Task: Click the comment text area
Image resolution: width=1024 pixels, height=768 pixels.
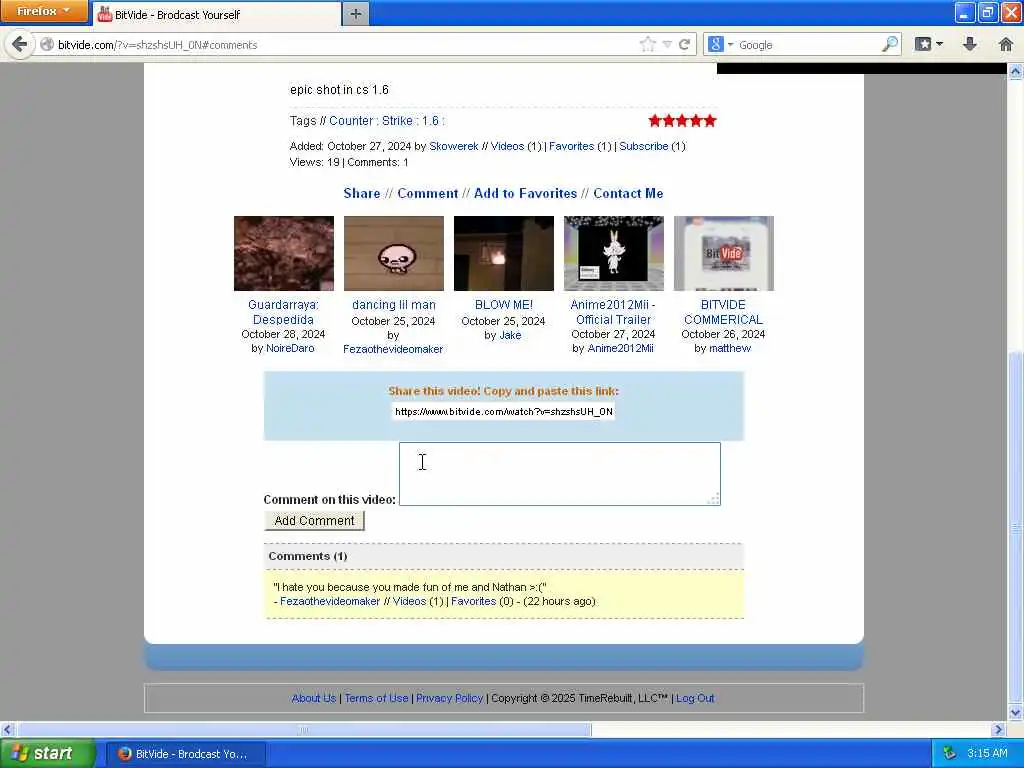Action: [560, 474]
